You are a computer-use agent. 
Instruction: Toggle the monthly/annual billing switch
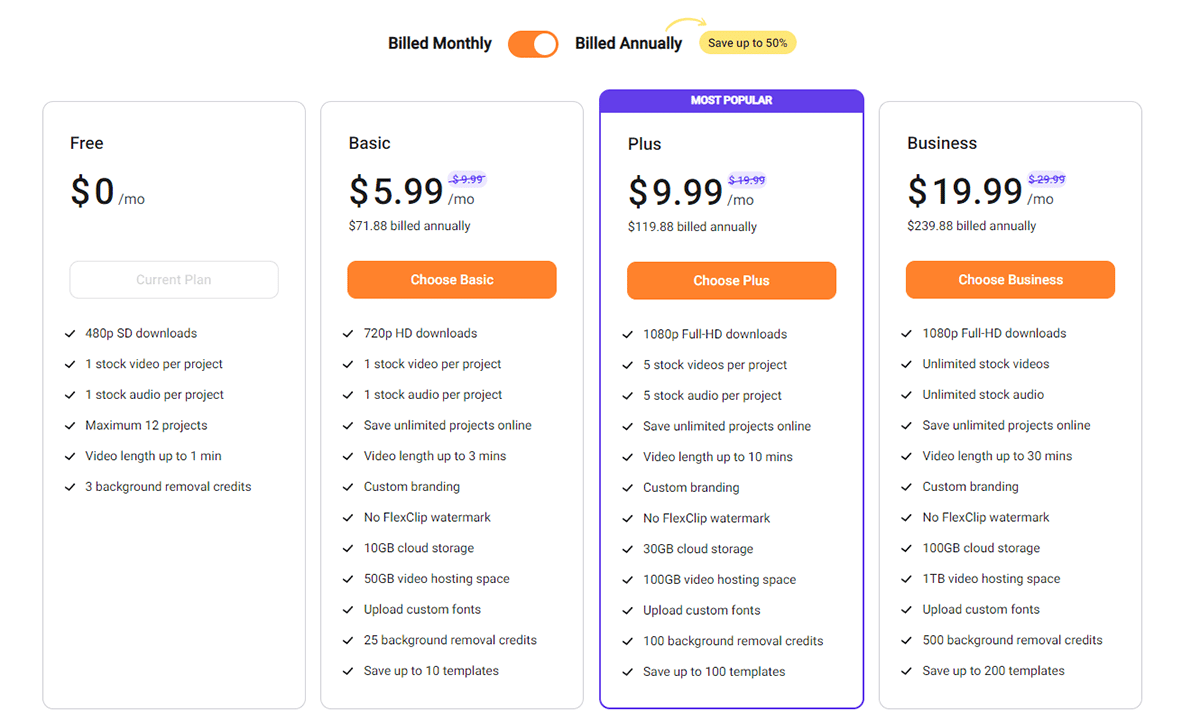pos(533,44)
